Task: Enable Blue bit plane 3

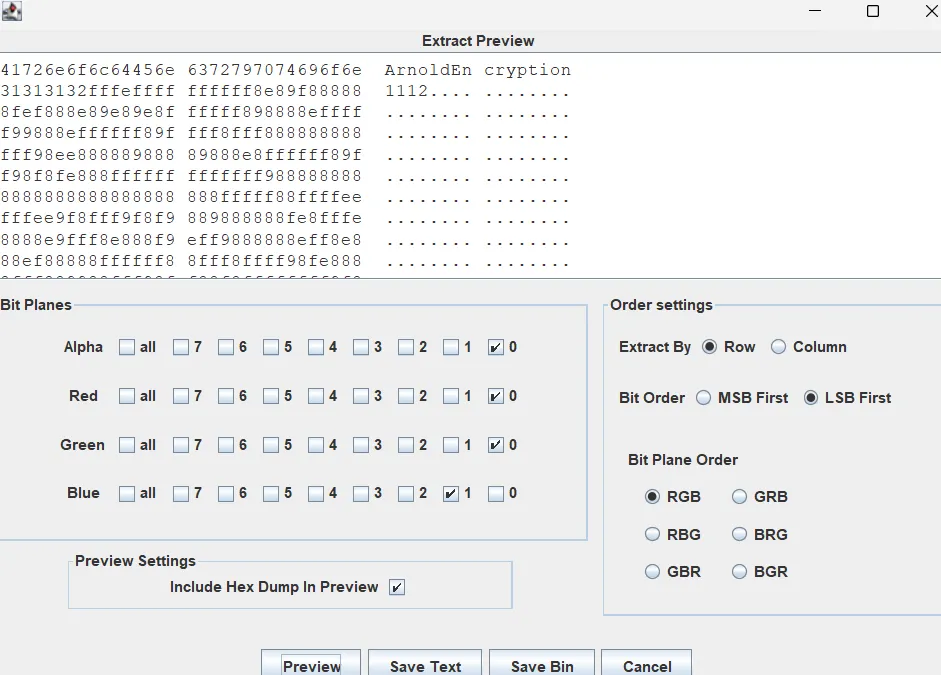Action: coord(361,494)
